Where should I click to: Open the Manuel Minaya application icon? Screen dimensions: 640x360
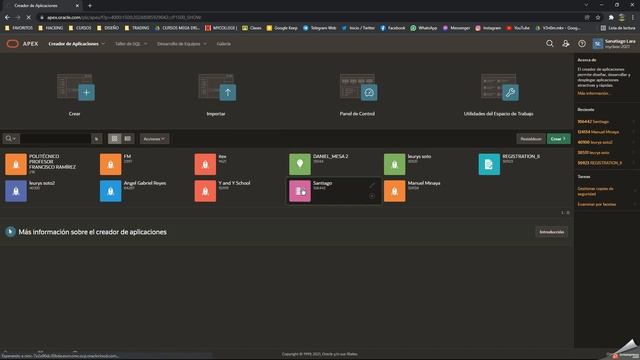coord(395,191)
